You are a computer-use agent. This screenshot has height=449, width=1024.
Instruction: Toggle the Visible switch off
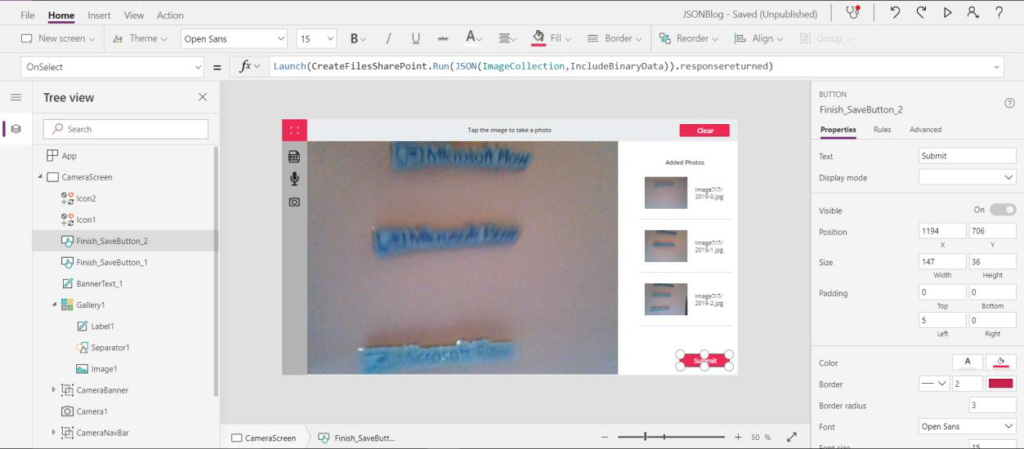coord(1002,210)
